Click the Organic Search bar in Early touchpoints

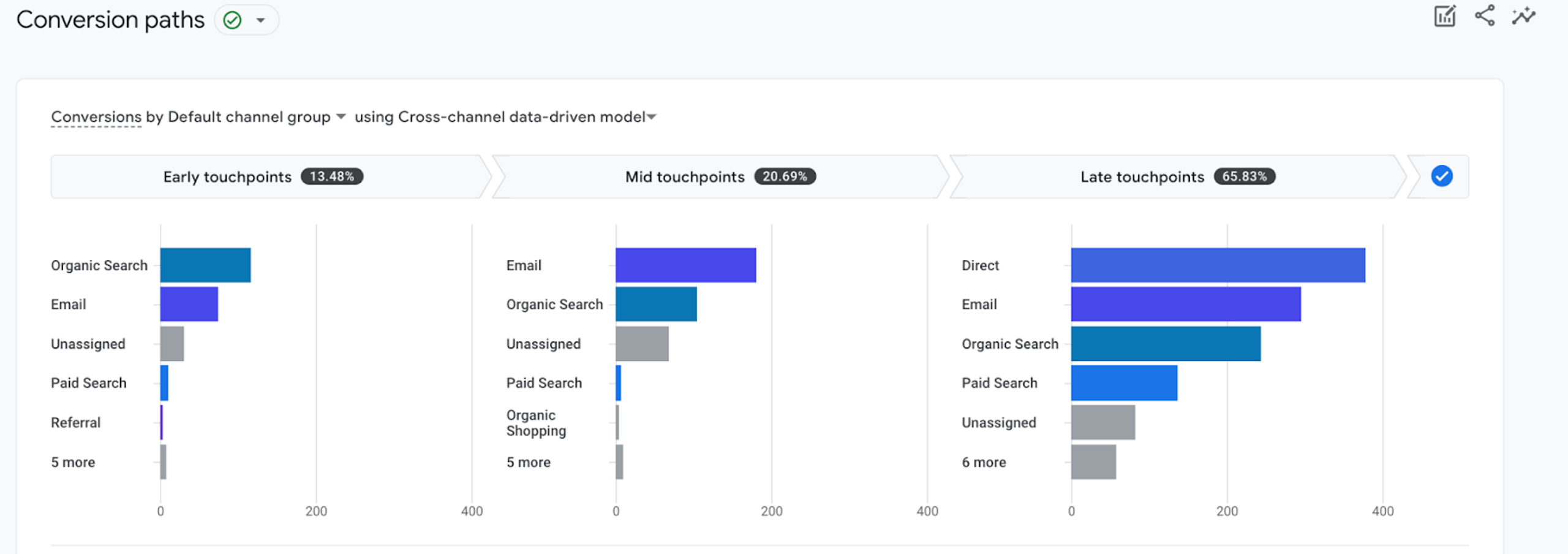point(206,265)
